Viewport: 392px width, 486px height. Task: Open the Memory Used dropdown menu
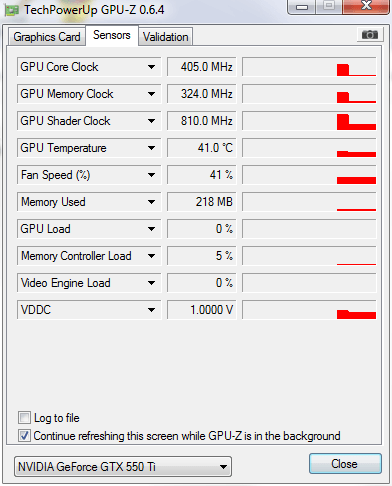[x=151, y=202]
